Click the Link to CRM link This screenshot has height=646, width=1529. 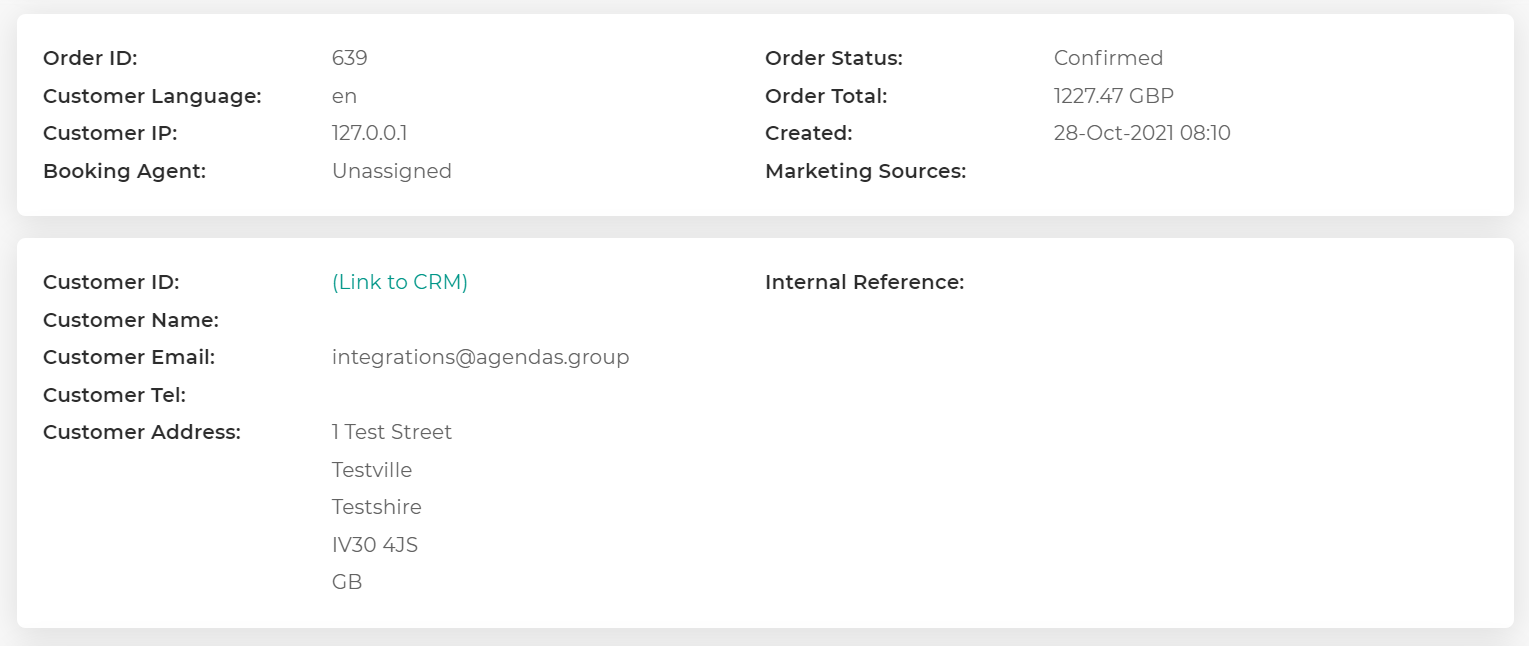coord(399,282)
